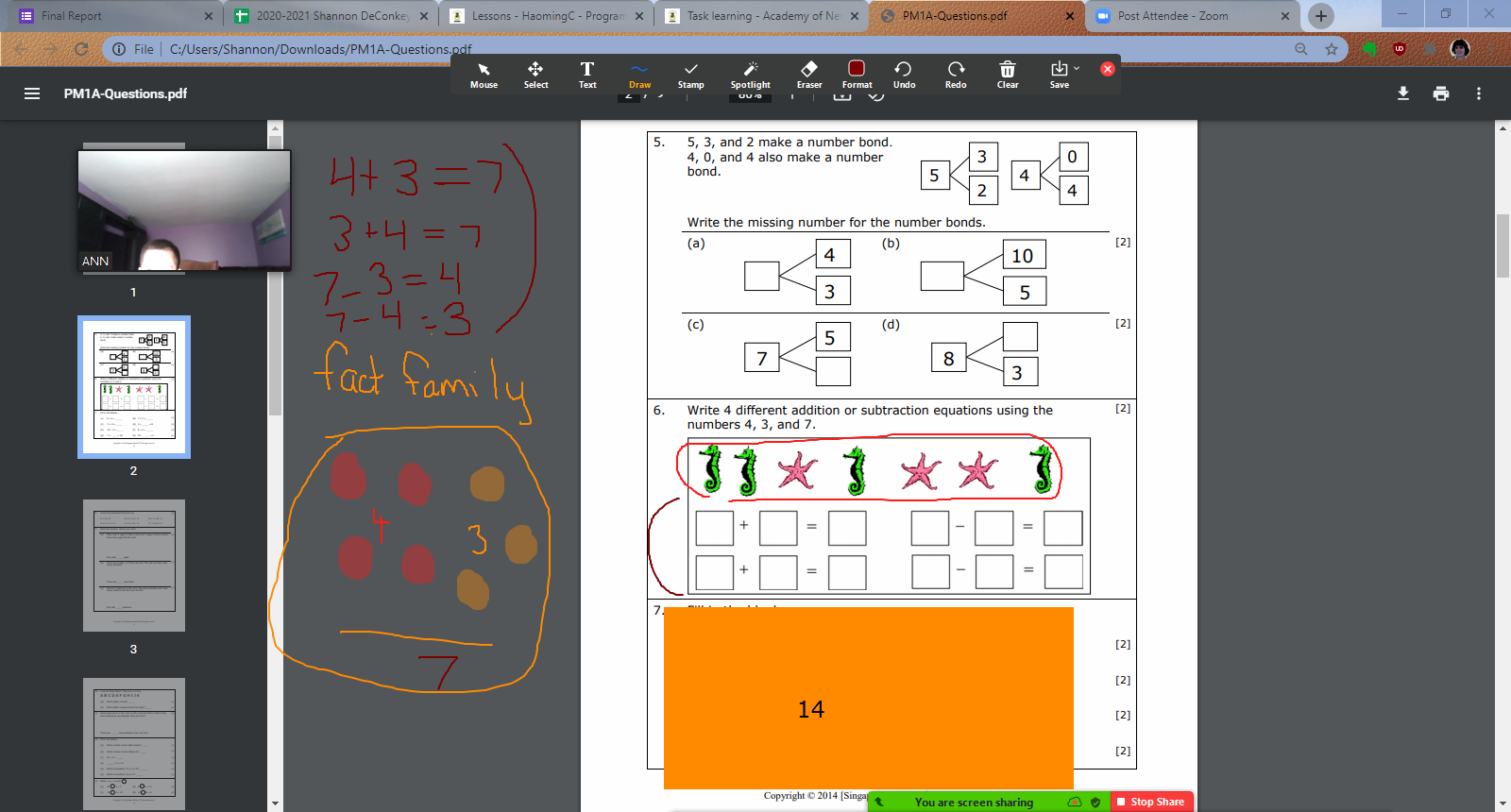1511x812 pixels.
Task: Open the uBlock extension icon
Action: tap(1400, 49)
